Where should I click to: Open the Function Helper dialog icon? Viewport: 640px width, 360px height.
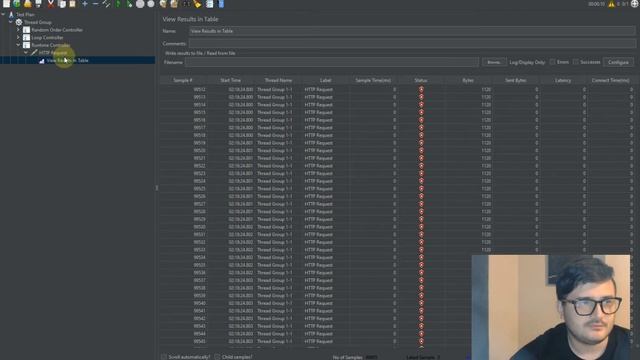tap(209, 4)
